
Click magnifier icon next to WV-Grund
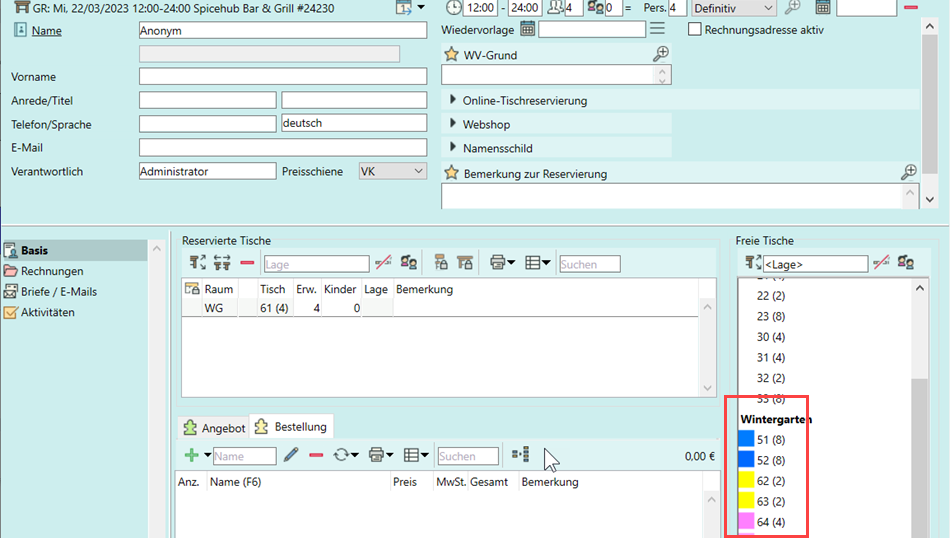pyautogui.click(x=660, y=54)
